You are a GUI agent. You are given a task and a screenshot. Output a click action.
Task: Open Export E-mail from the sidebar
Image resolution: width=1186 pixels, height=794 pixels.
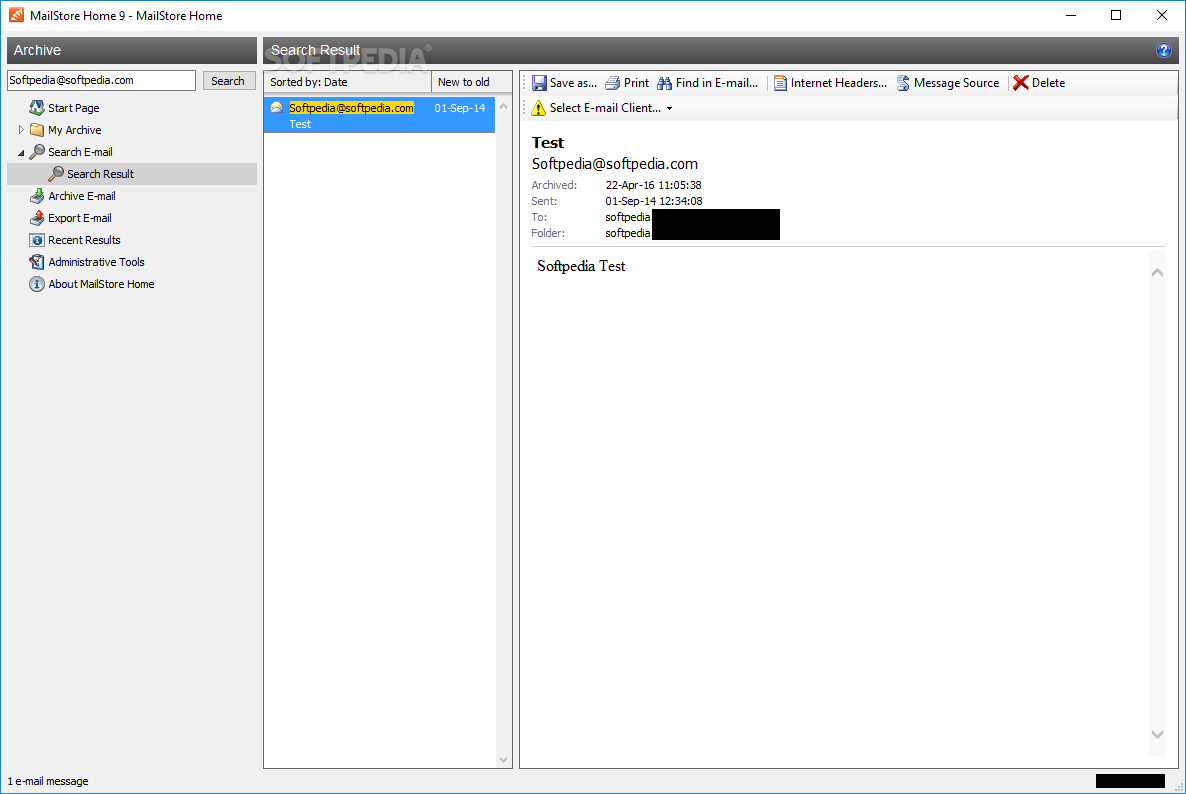79,218
